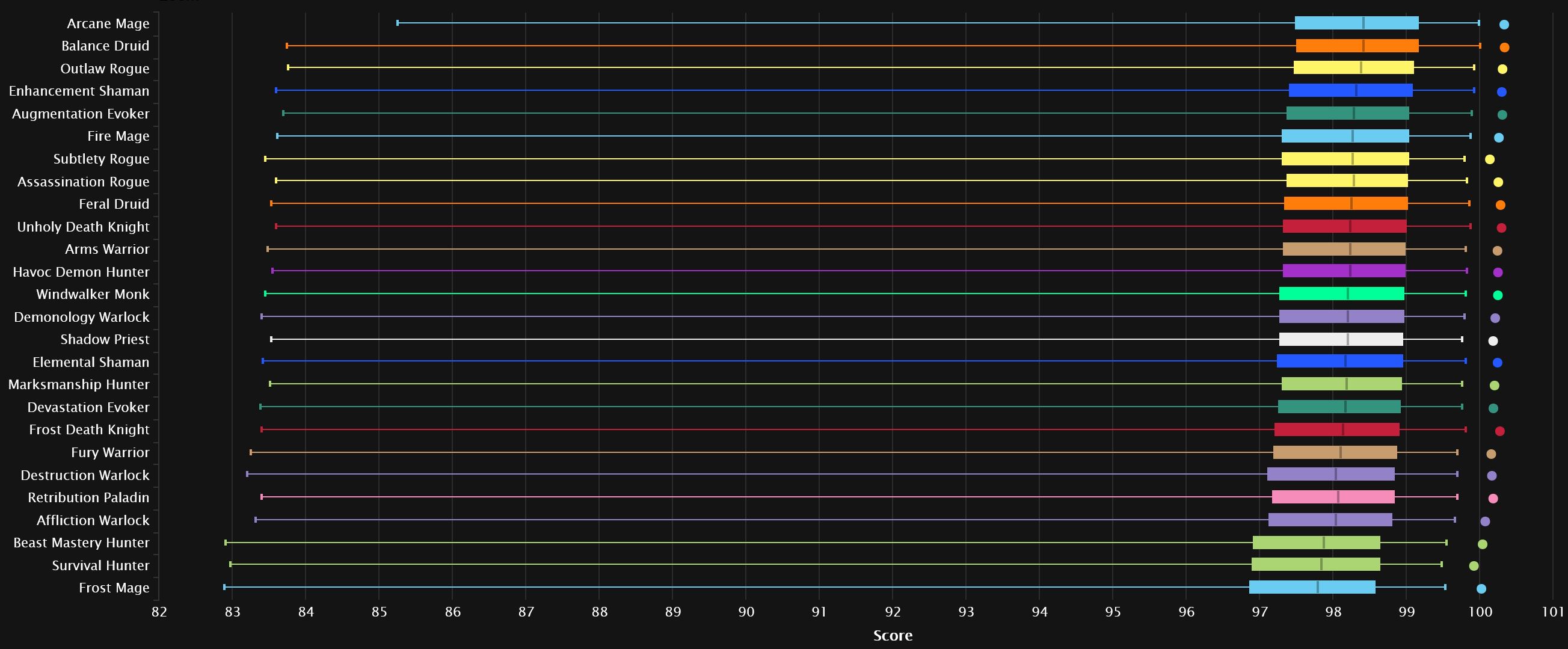
Task: Select the Balance Druid label
Action: click(x=105, y=46)
